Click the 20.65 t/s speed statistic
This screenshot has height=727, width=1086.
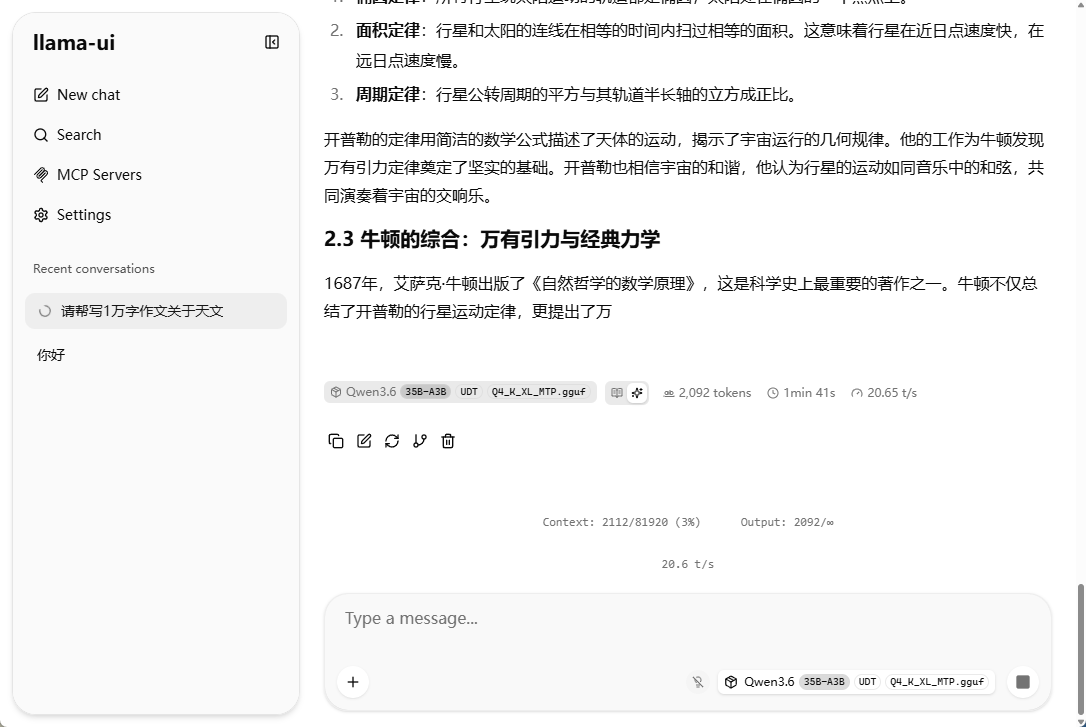tap(884, 393)
